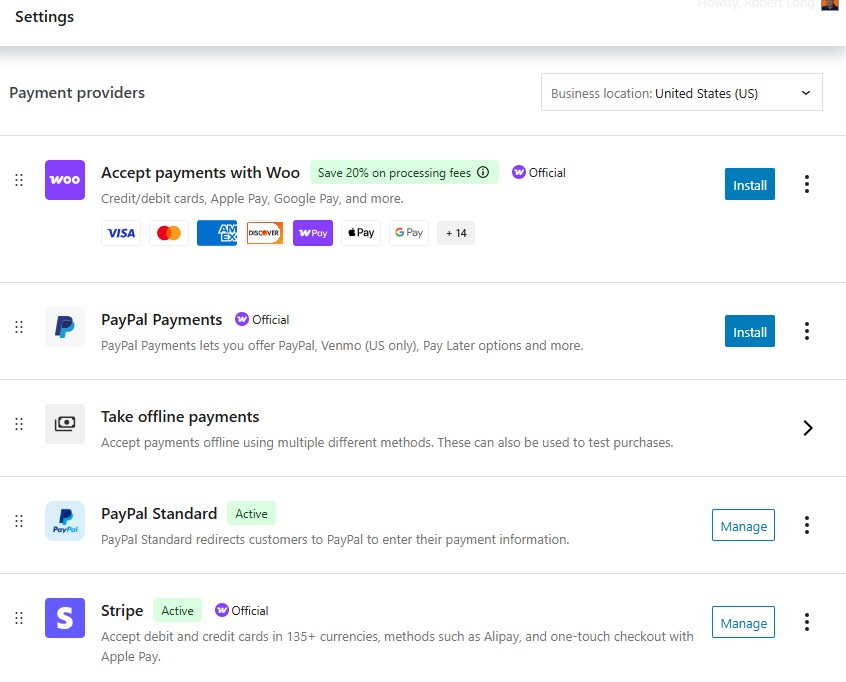Manage PayPal Standard settings

point(743,524)
